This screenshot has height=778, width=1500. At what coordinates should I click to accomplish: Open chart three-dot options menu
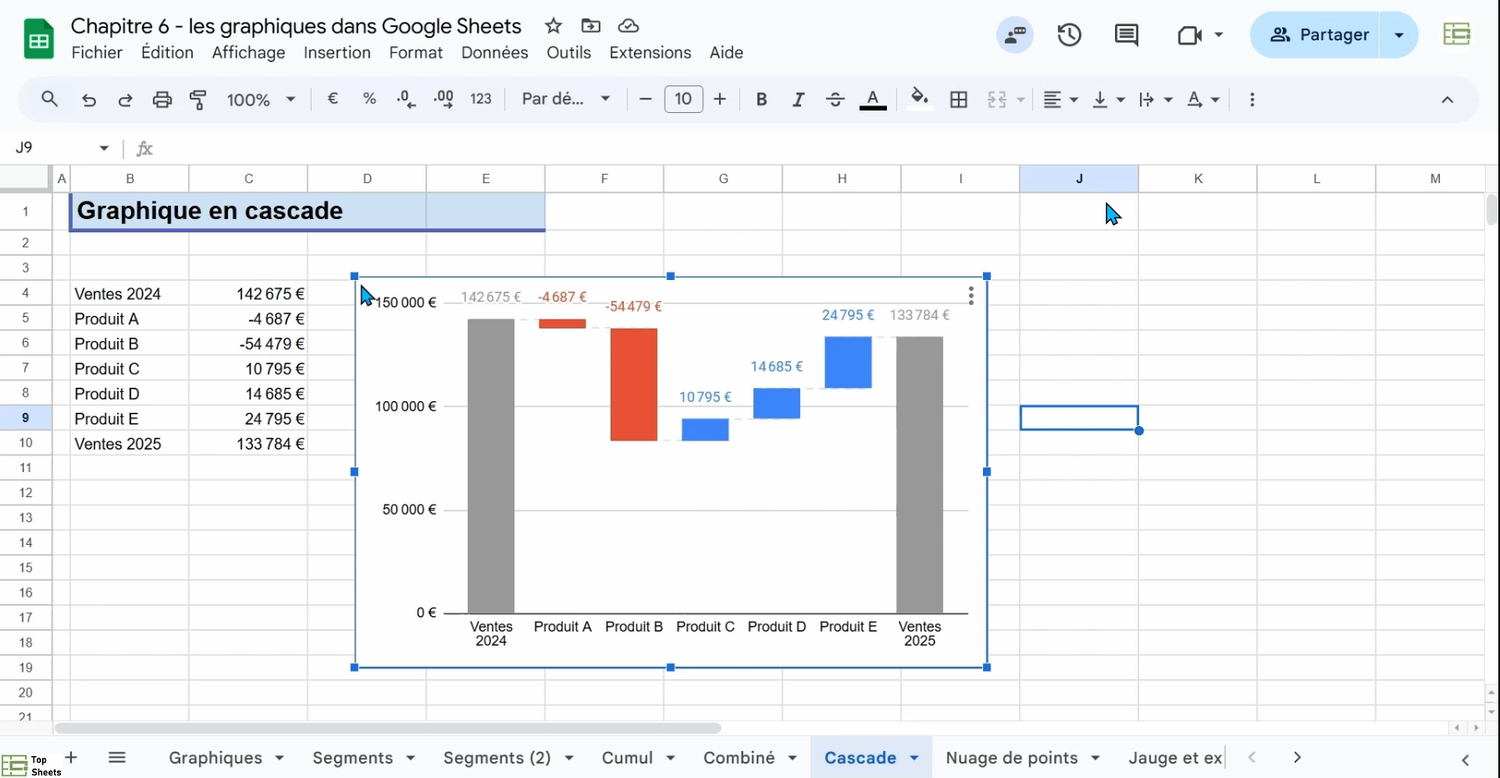971,296
